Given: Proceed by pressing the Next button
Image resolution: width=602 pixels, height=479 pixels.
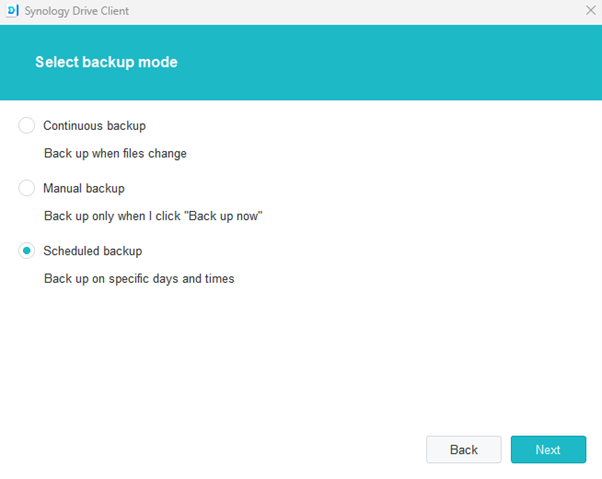Looking at the screenshot, I should pyautogui.click(x=548, y=450).
